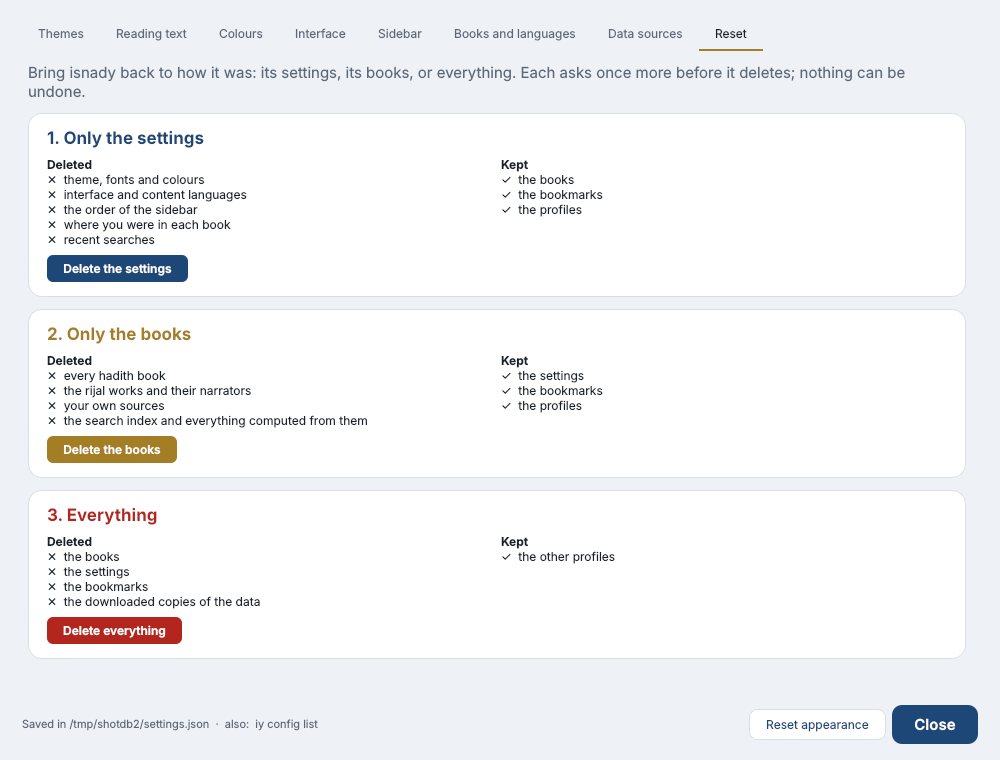This screenshot has height=760, width=1000.
Task: Click 'the other profiles' text
Action: 566,557
